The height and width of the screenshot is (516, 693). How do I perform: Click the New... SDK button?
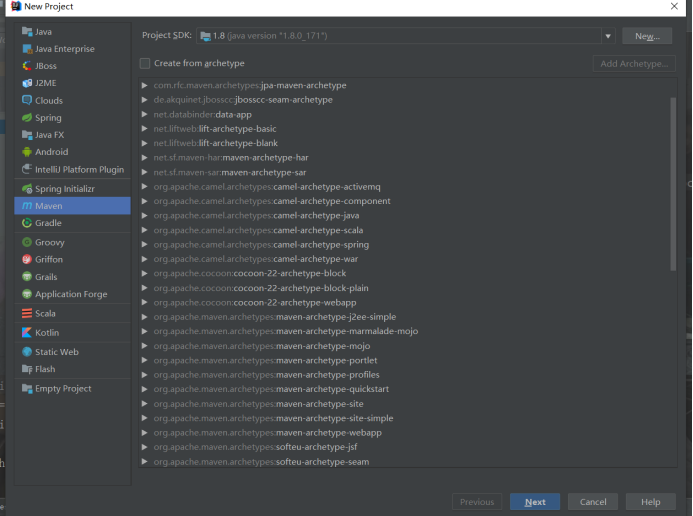[647, 36]
